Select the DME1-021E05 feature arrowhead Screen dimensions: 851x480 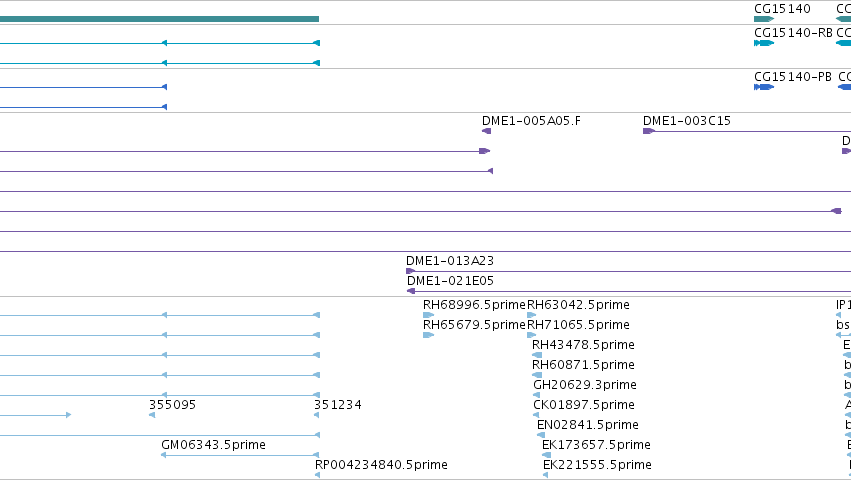(411, 291)
